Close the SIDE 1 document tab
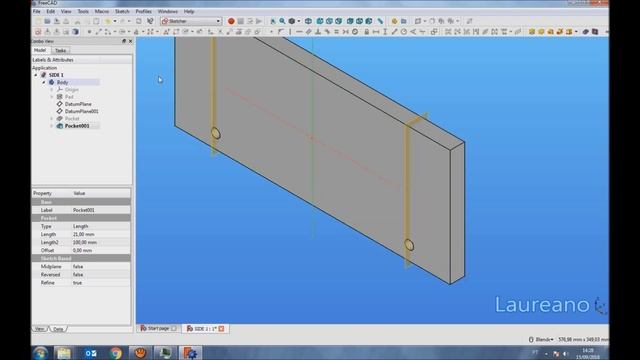The image size is (640, 360). pos(221,329)
